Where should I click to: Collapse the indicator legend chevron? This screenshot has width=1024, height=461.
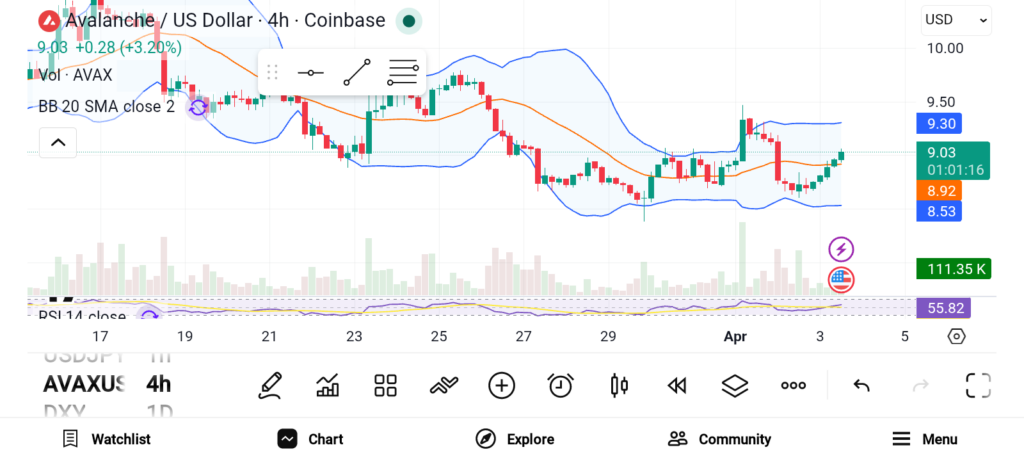(x=58, y=143)
